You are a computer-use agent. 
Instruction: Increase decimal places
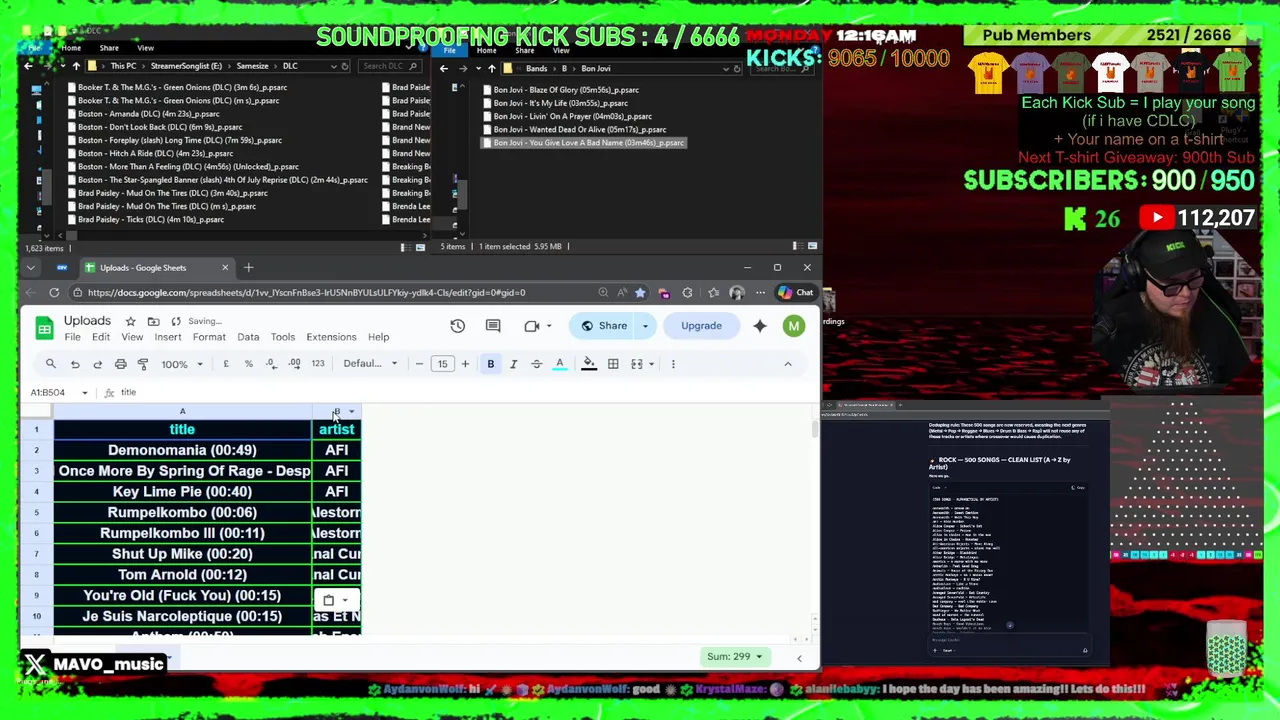294,364
